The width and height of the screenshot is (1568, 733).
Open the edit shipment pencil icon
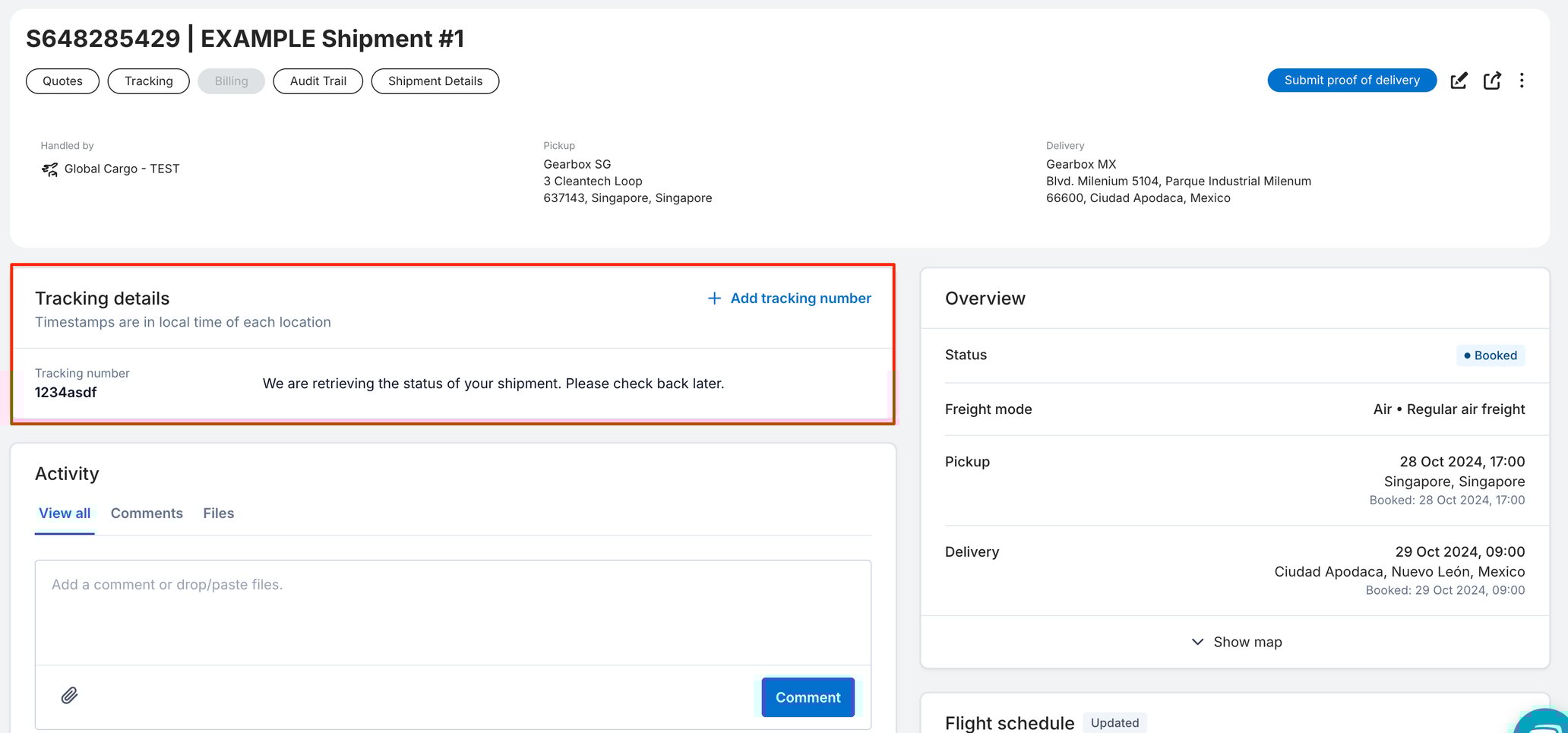click(x=1459, y=81)
